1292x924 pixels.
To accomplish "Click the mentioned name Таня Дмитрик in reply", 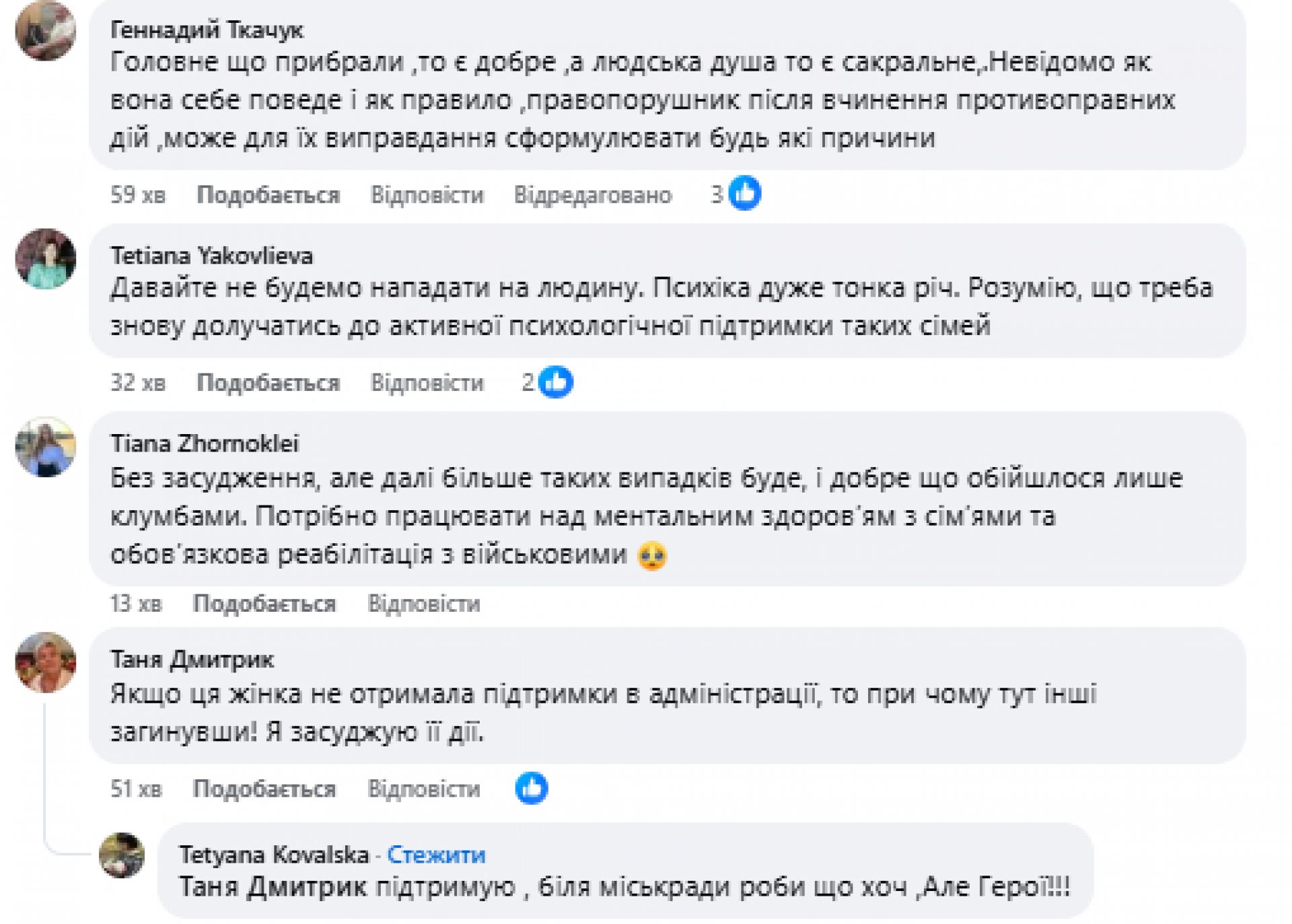I will pos(273,887).
